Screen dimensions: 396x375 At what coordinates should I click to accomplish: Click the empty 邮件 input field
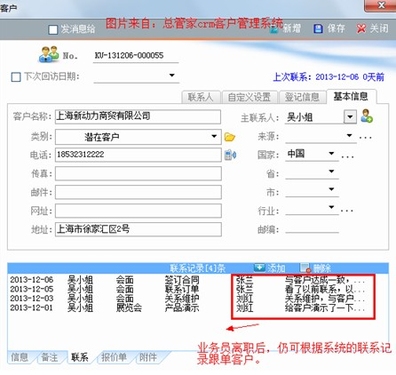pos(138,192)
